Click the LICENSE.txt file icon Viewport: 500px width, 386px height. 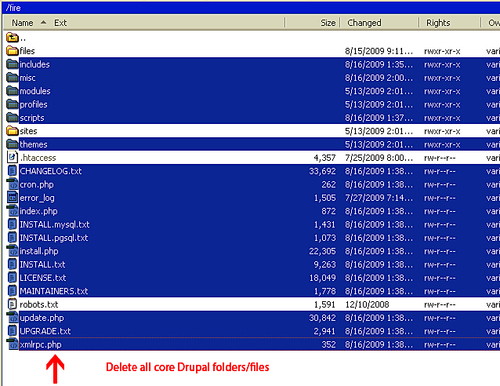tap(12, 277)
